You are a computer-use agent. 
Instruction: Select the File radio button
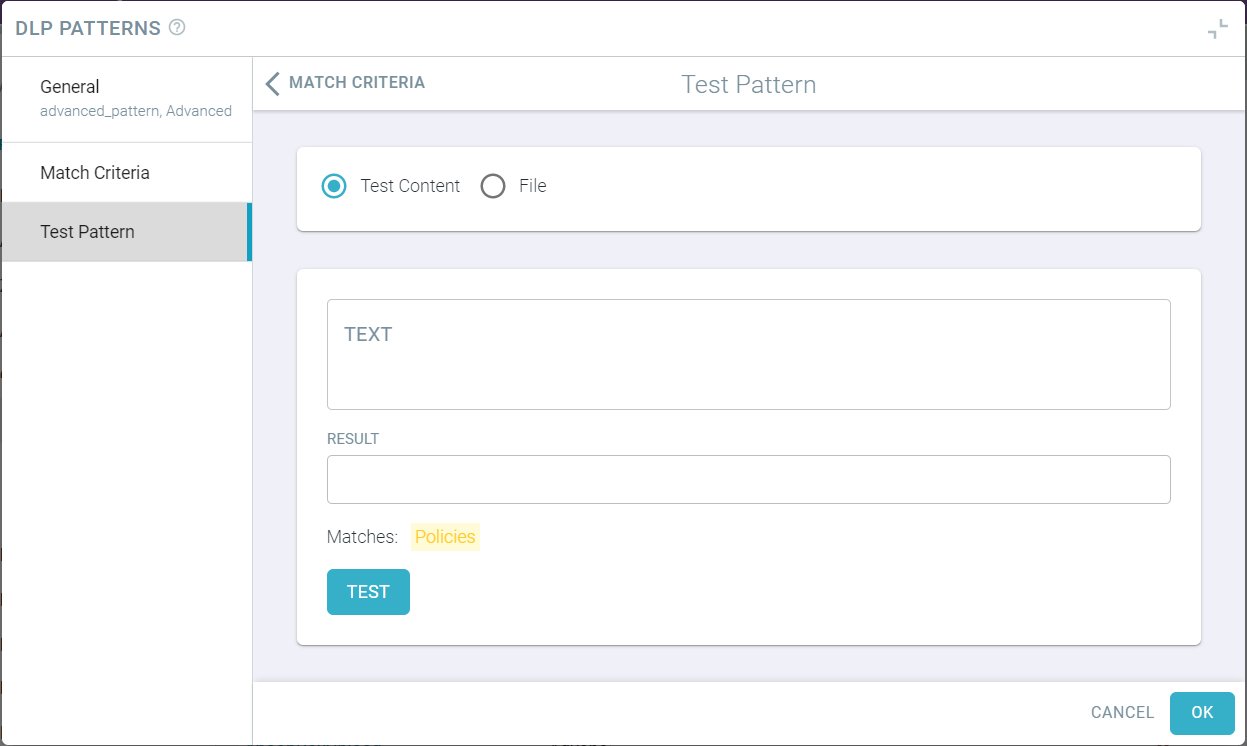point(493,186)
